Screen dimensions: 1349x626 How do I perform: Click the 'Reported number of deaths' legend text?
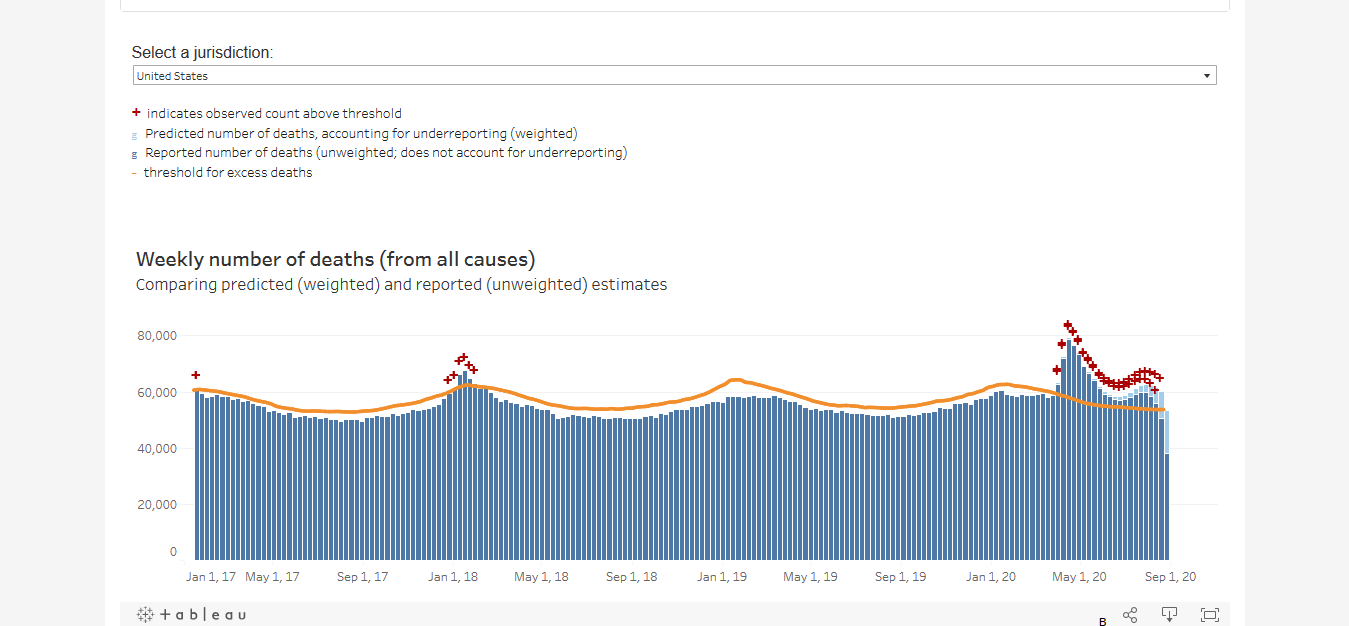pos(386,153)
